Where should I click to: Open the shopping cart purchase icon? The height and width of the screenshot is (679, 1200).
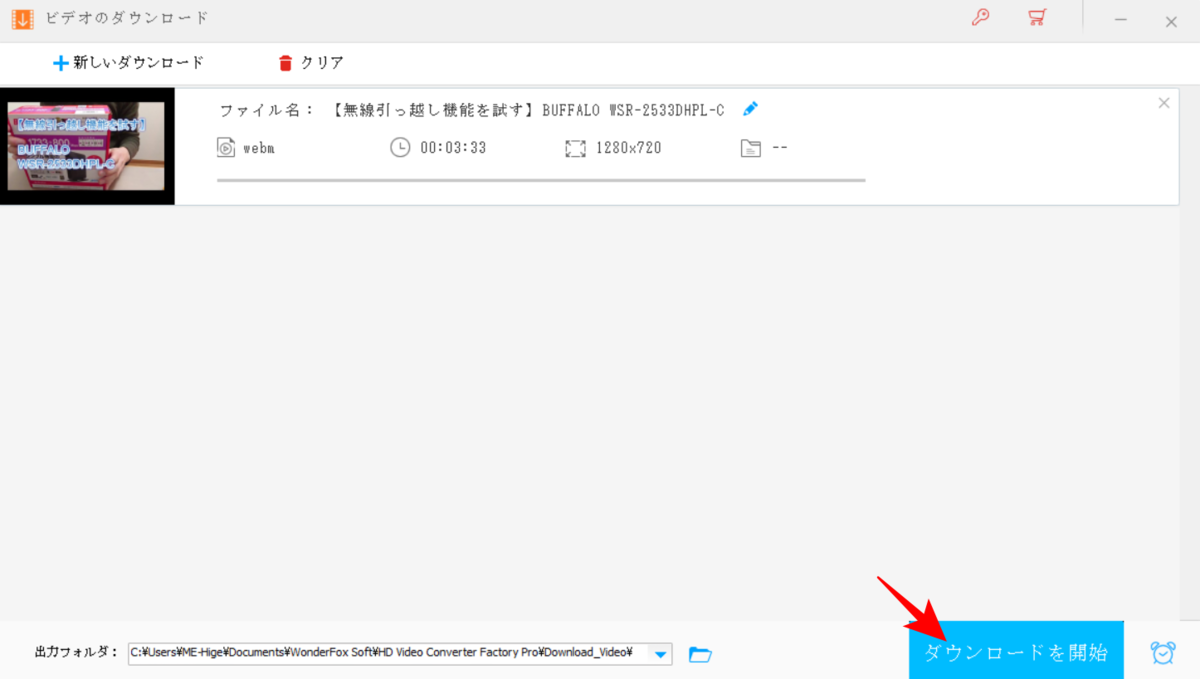1037,18
